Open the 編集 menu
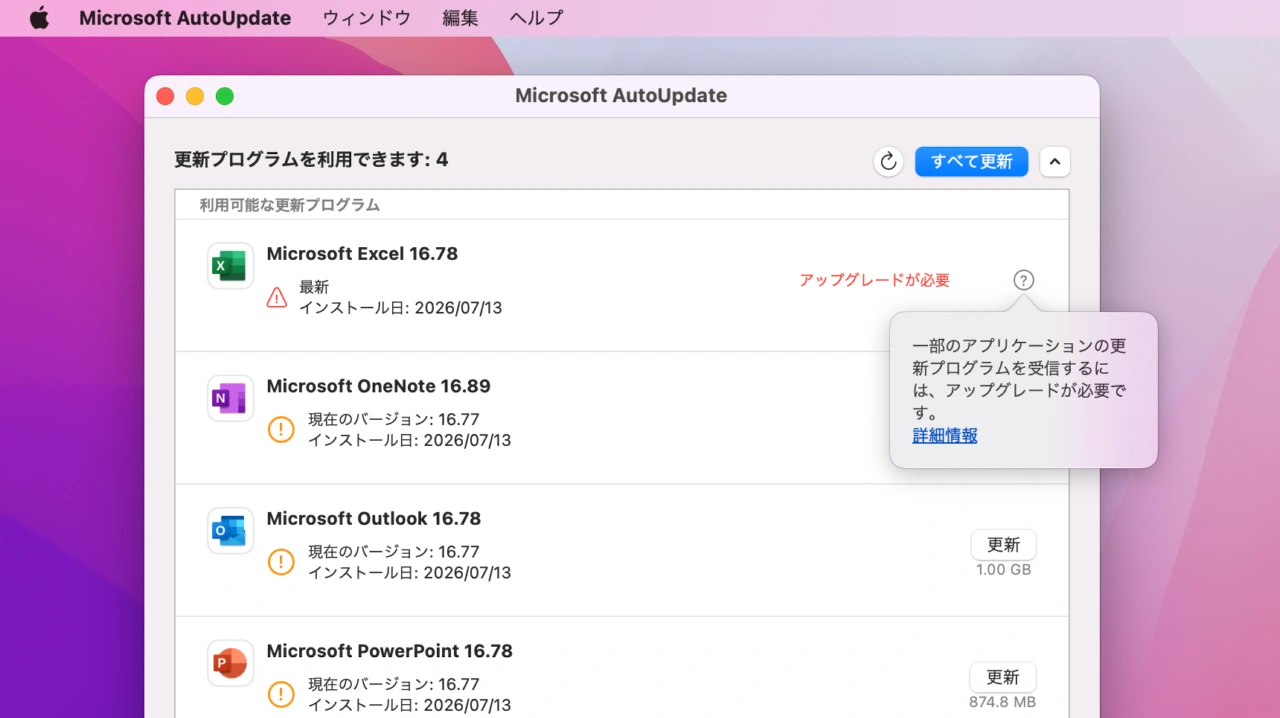This screenshot has width=1280, height=718. pyautogui.click(x=460, y=18)
